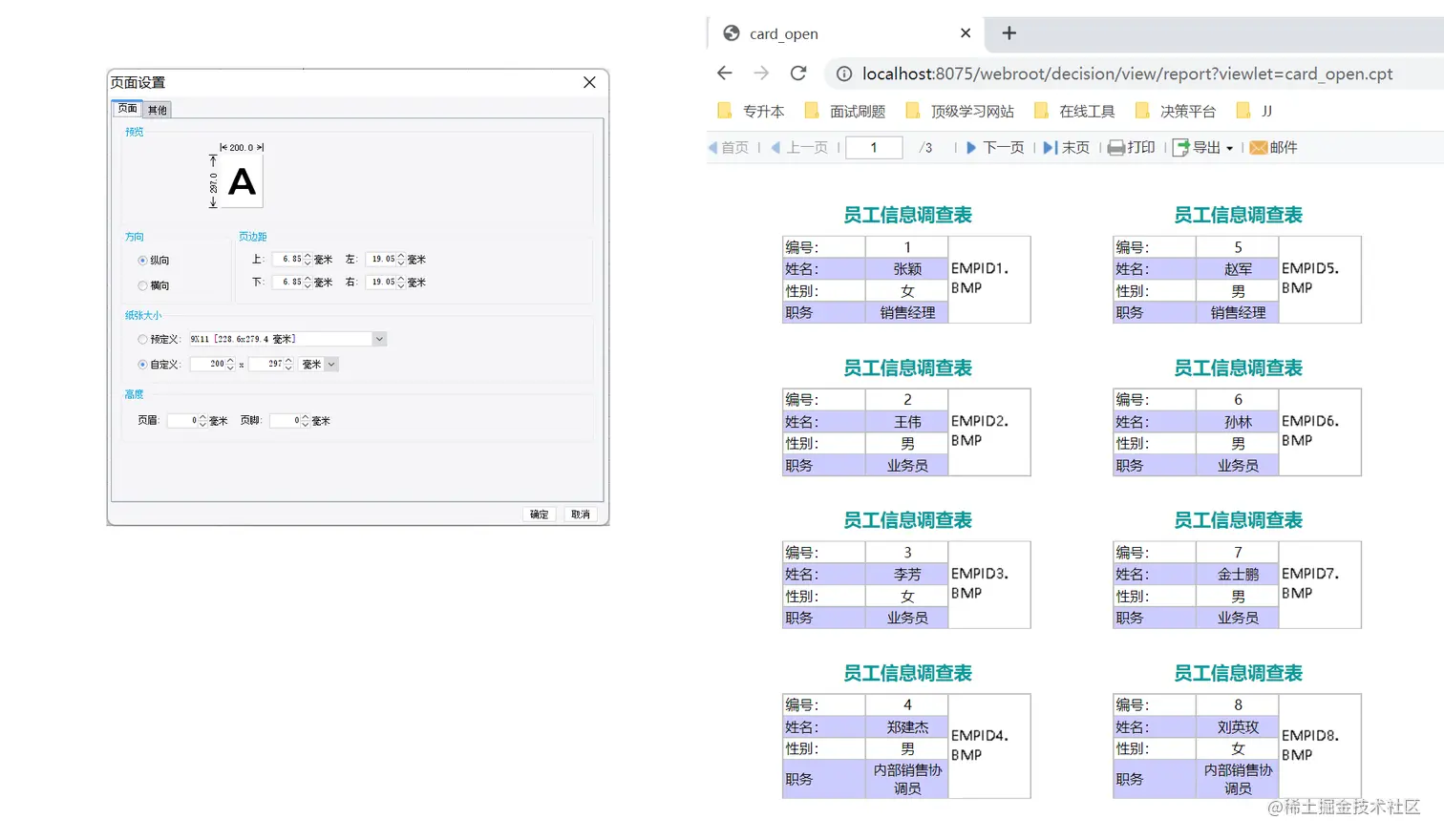
Task: Click the name cell 孙林
Action: [x=1238, y=422]
